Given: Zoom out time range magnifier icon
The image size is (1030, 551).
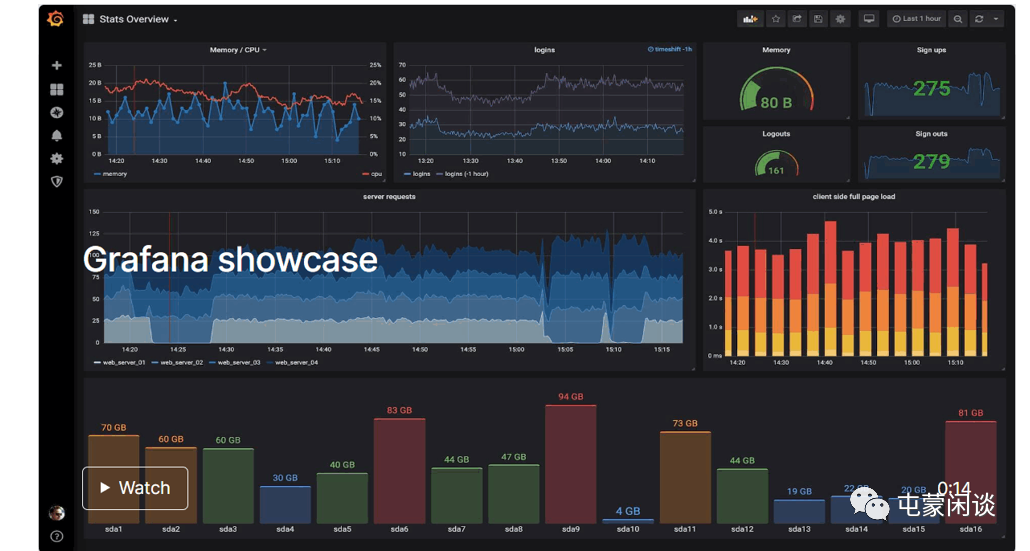Looking at the screenshot, I should 958,19.
